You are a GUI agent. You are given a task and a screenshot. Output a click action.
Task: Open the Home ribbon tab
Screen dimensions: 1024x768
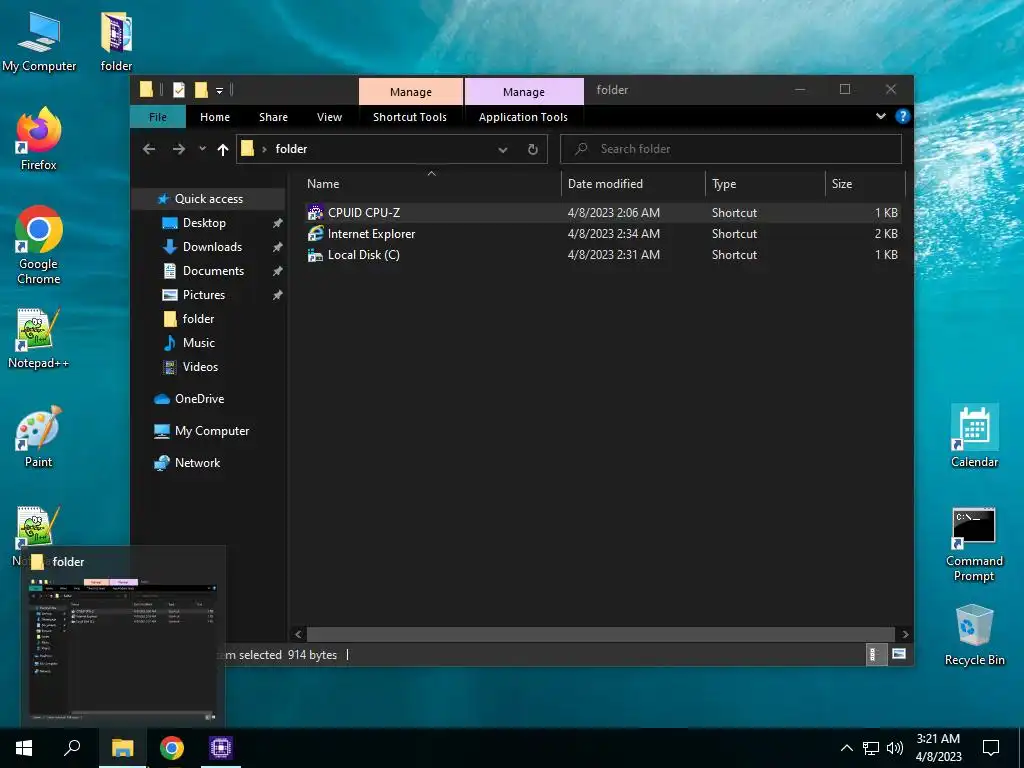215,117
